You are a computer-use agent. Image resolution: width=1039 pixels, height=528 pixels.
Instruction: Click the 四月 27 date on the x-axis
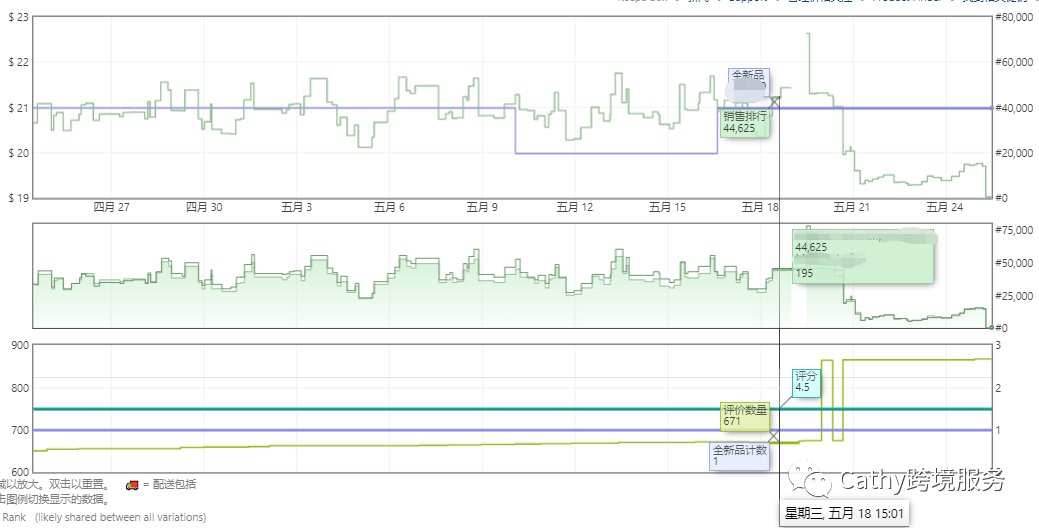(112, 208)
